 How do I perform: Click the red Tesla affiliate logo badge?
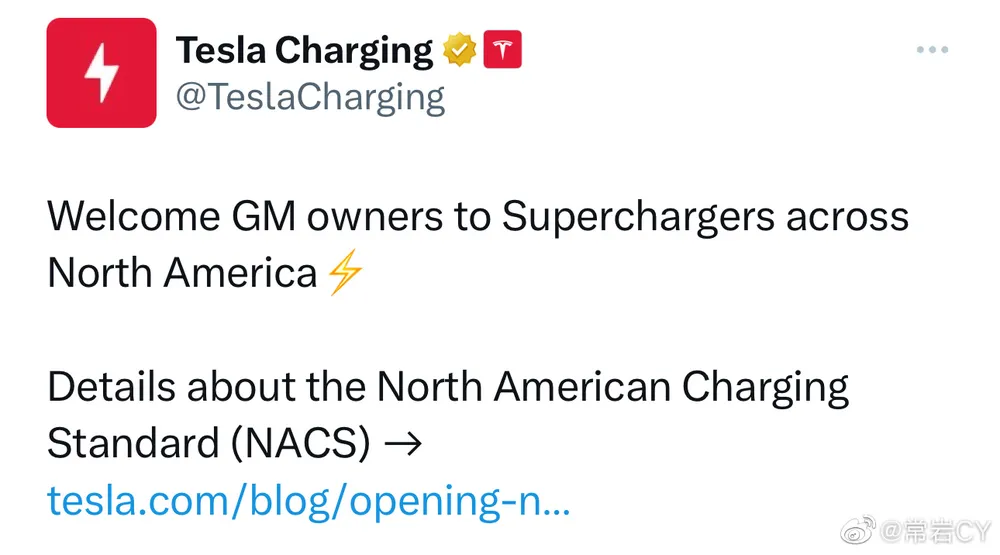(503, 49)
